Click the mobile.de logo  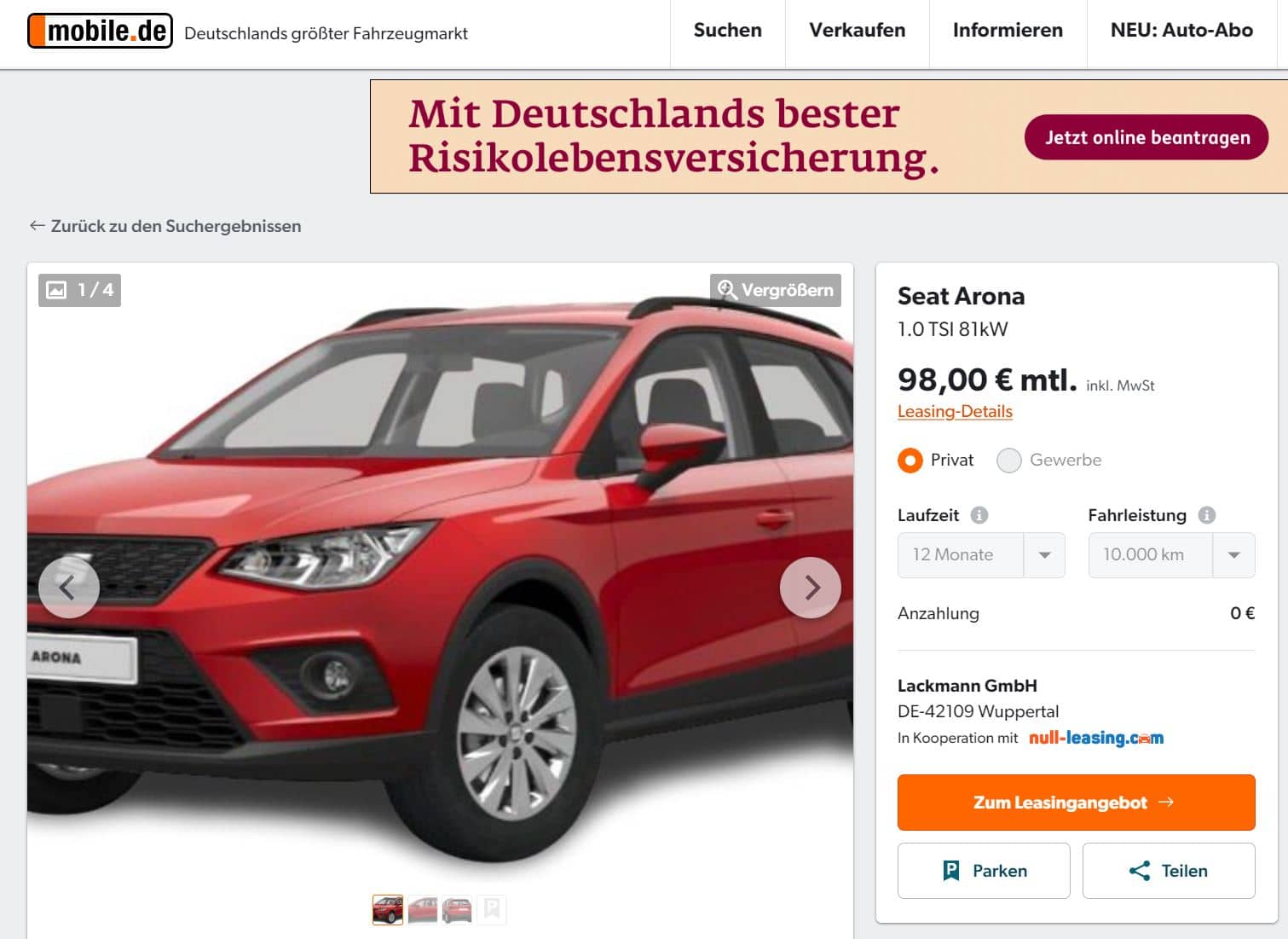pyautogui.click(x=100, y=32)
